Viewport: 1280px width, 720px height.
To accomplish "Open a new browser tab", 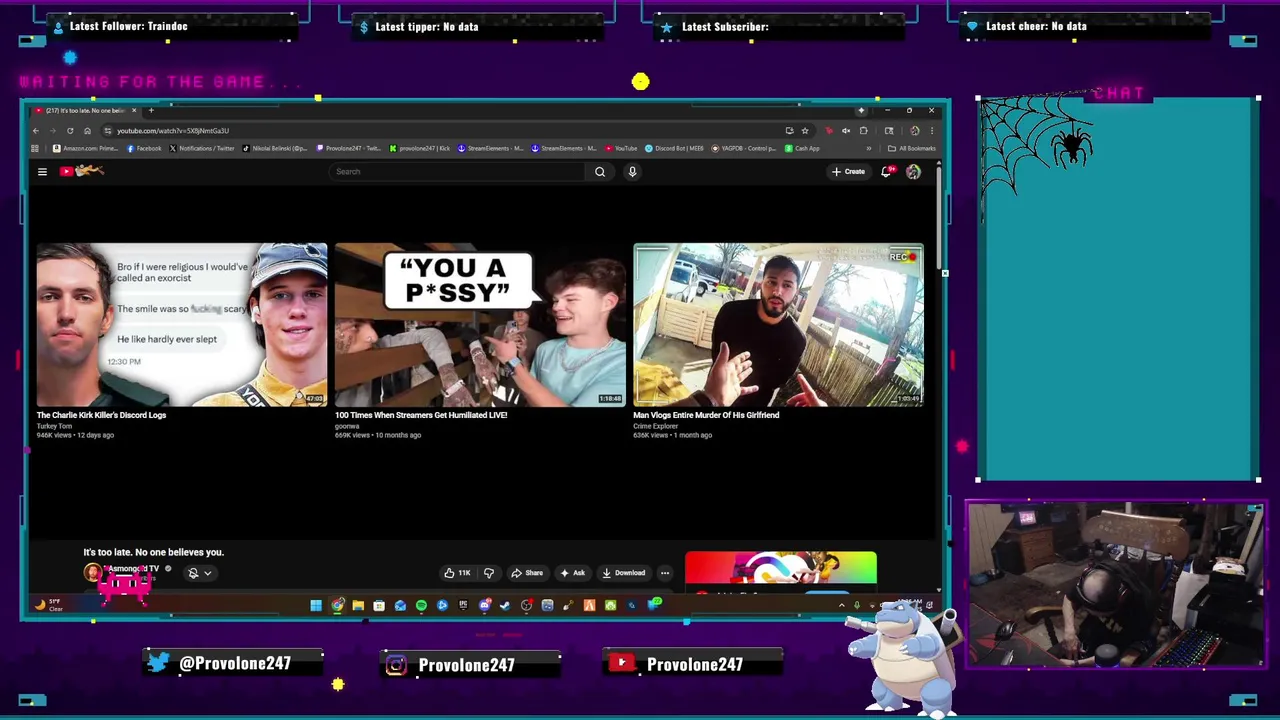I will click(x=151, y=110).
